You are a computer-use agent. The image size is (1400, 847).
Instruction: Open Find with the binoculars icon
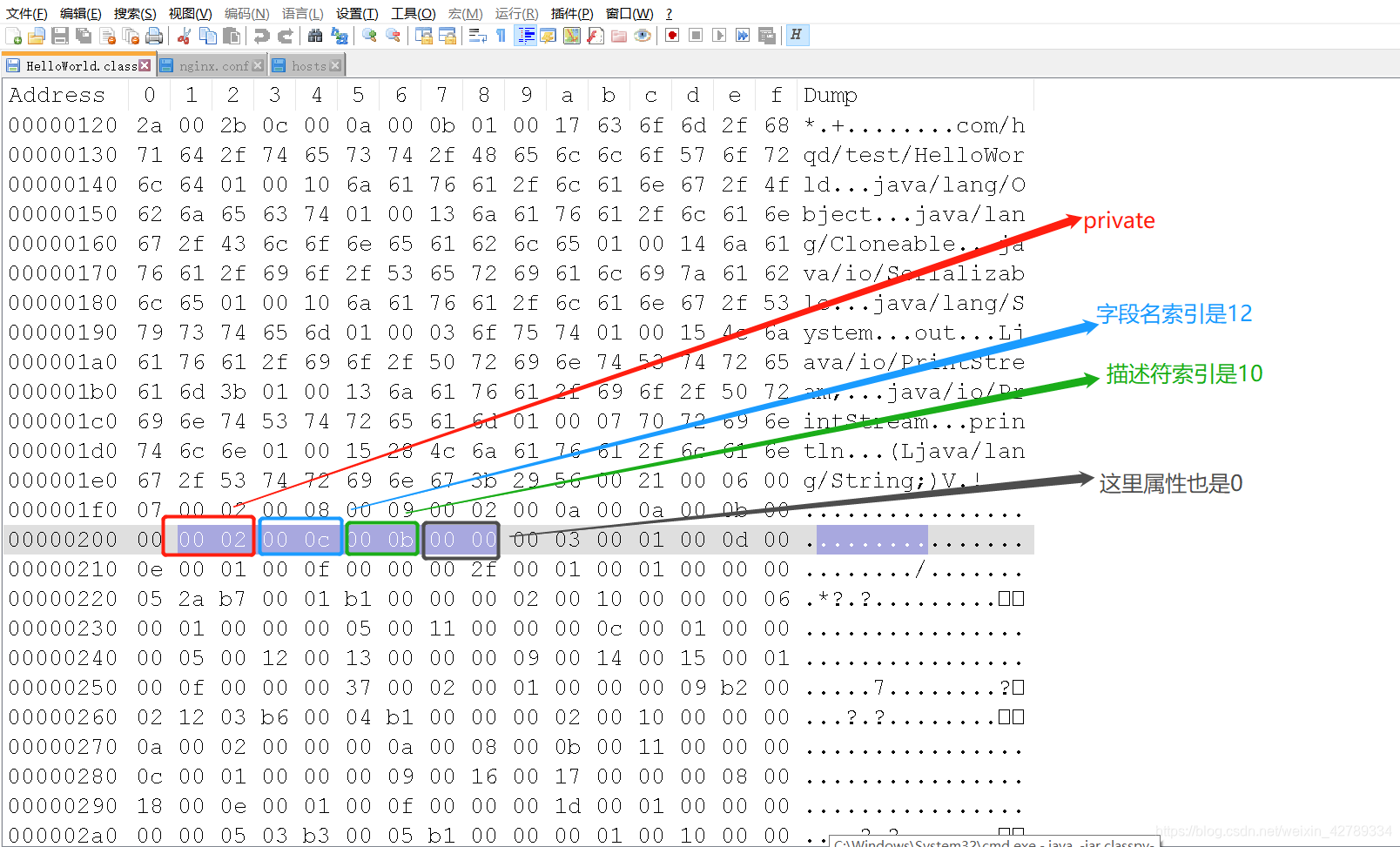click(x=315, y=36)
